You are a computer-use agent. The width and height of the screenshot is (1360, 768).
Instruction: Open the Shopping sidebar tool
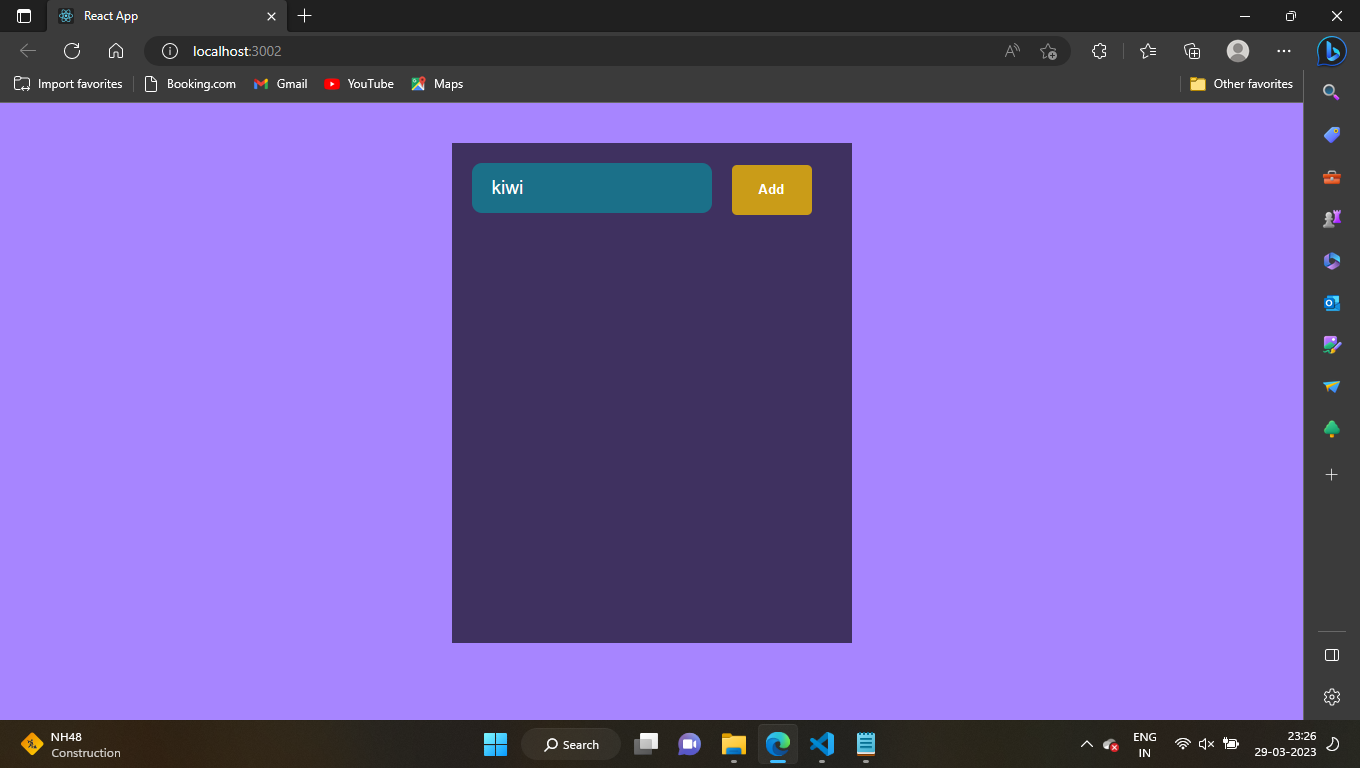click(x=1331, y=134)
